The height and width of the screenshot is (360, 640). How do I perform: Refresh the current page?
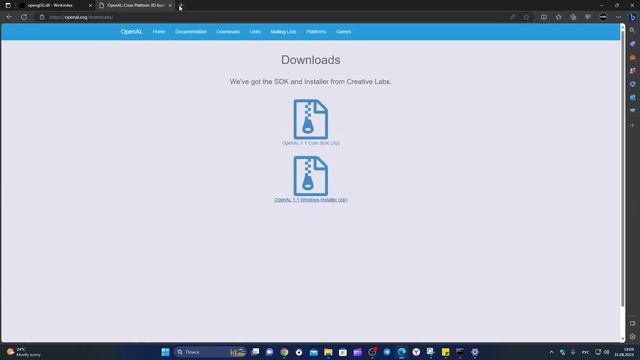(x=24, y=17)
